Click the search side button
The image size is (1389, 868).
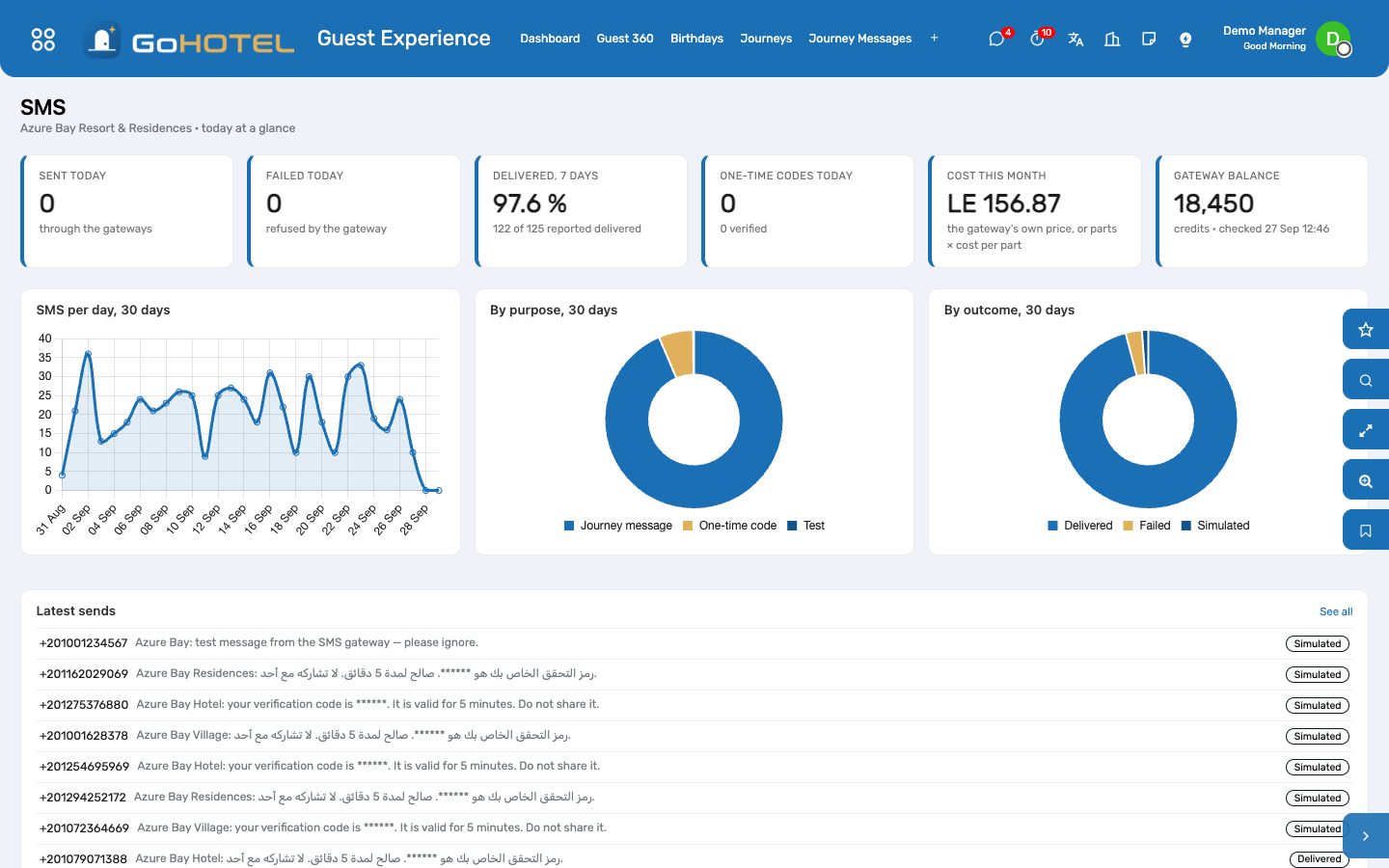(1366, 380)
